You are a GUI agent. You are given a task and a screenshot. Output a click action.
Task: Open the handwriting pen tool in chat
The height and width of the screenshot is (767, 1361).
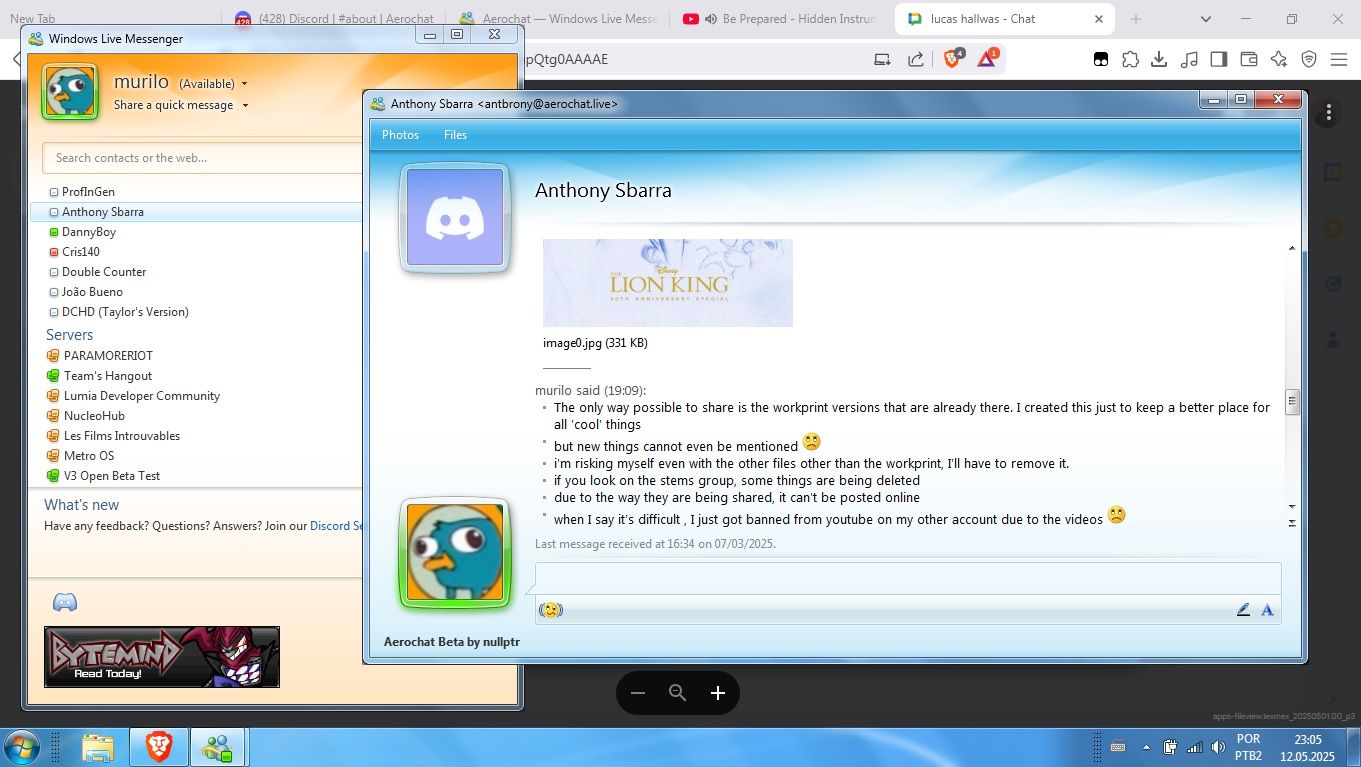point(1243,609)
